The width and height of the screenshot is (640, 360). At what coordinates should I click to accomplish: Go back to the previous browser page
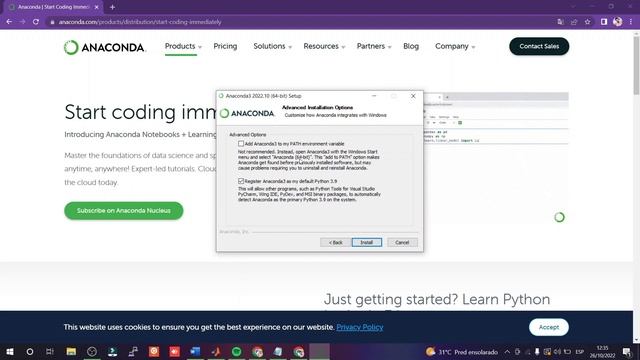point(9,22)
